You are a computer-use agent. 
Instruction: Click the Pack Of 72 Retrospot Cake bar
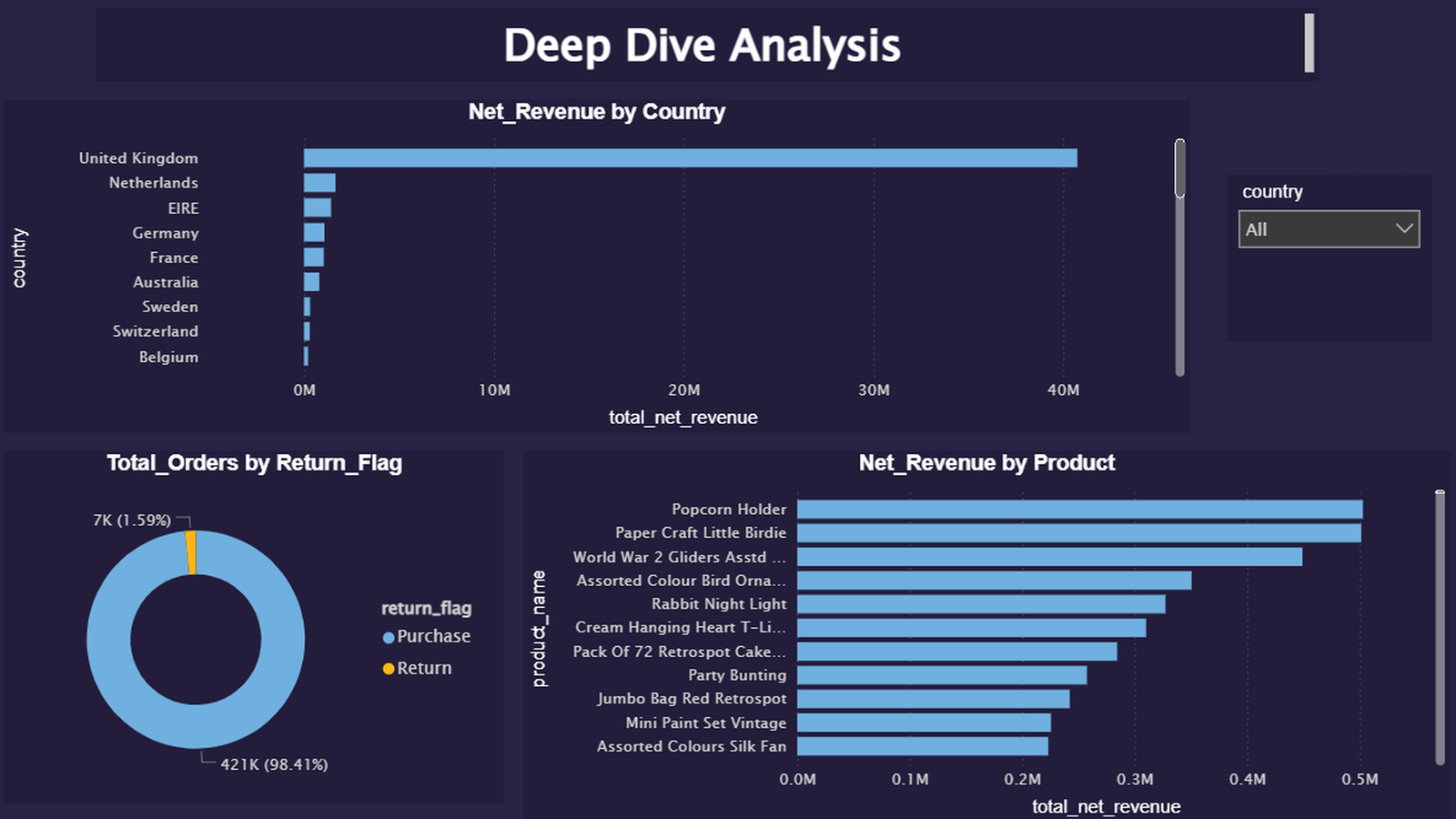pyautogui.click(x=957, y=652)
